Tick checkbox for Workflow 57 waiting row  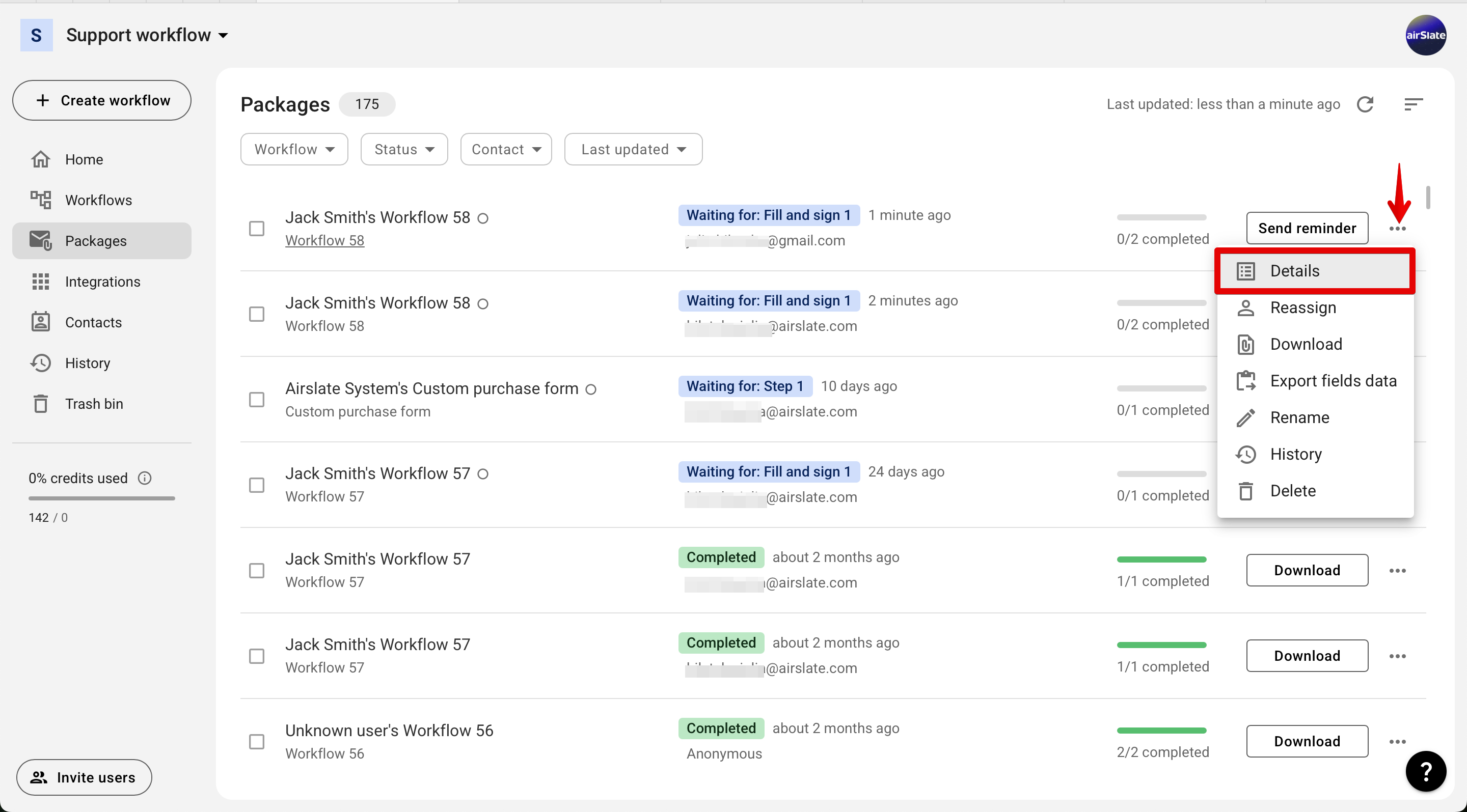click(257, 485)
